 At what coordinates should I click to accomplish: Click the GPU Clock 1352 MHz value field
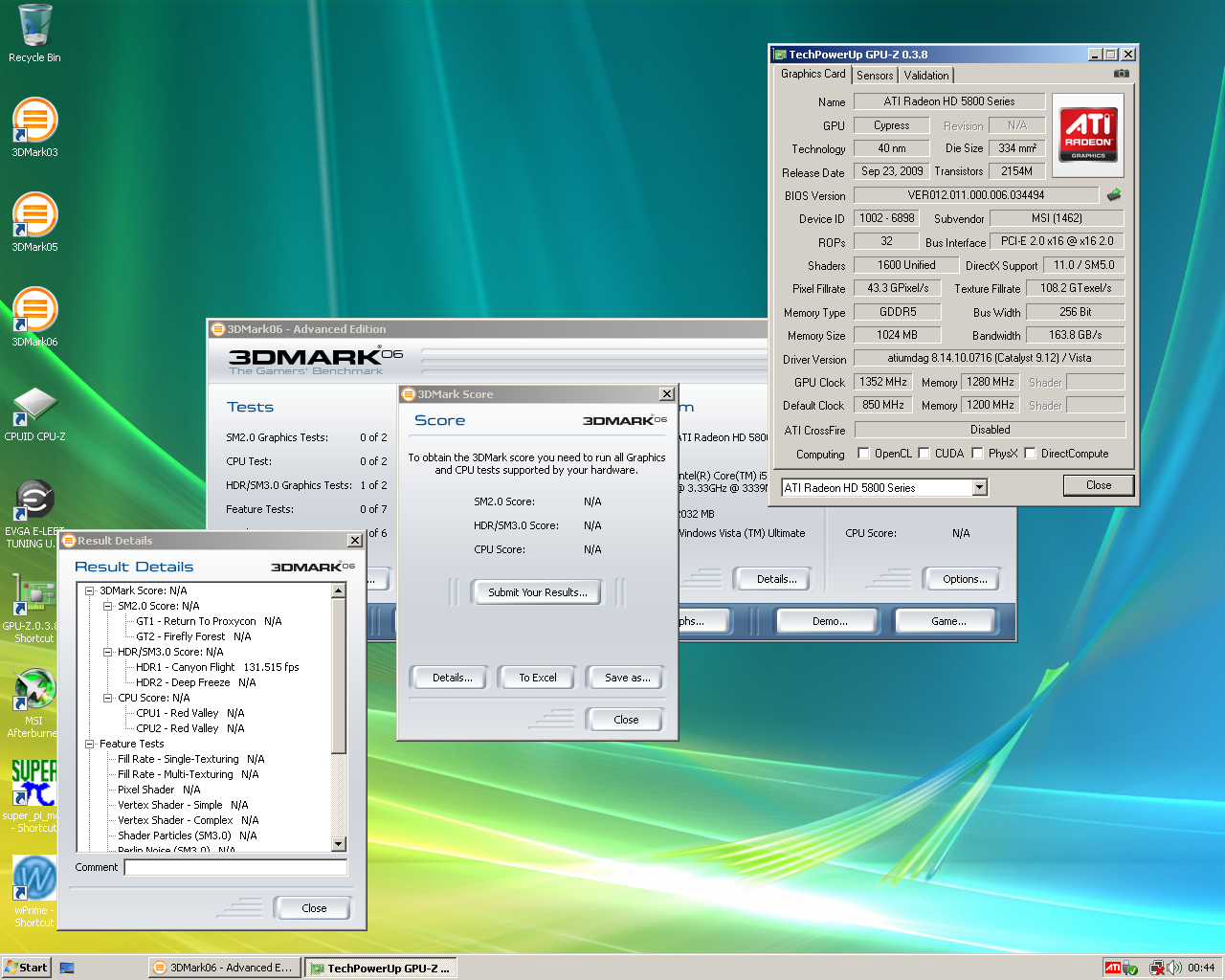[x=883, y=382]
